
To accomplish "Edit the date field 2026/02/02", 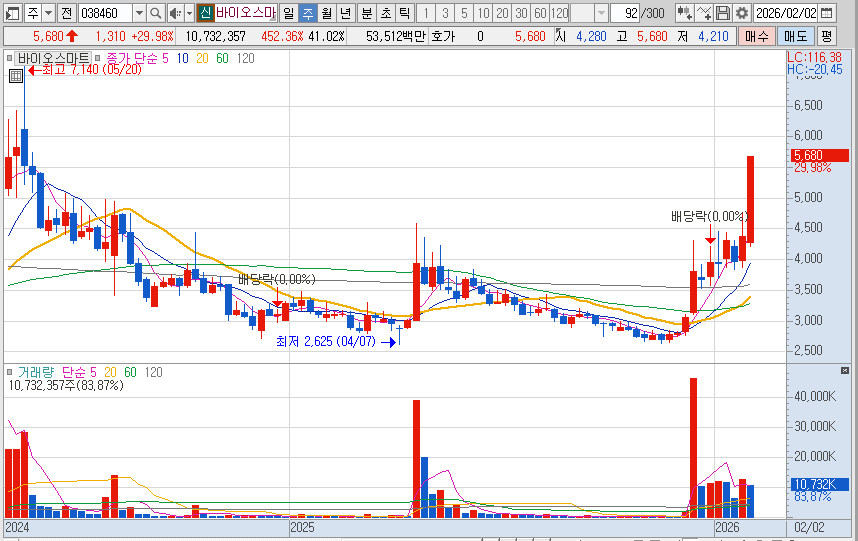I will coord(786,13).
